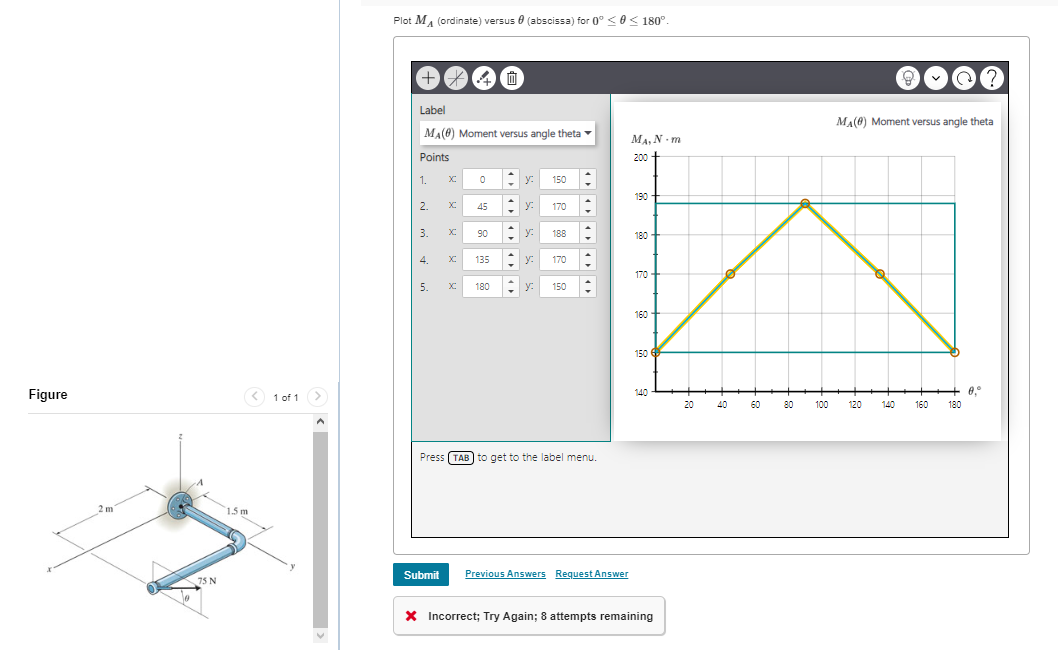The width and height of the screenshot is (1061, 657).
Task: Select the add point plus tool
Action: tap(428, 77)
